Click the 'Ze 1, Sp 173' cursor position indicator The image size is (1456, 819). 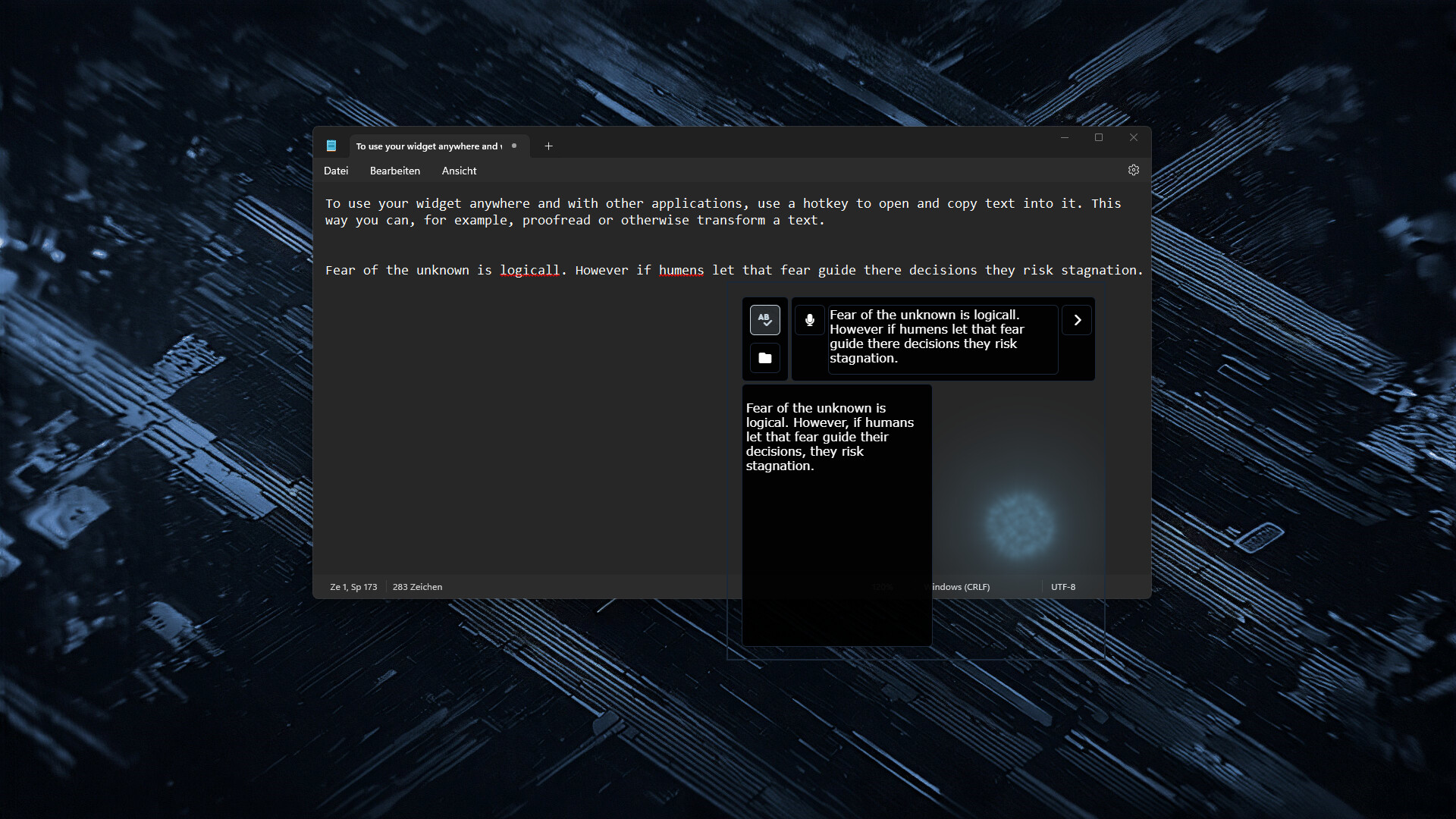coord(353,586)
